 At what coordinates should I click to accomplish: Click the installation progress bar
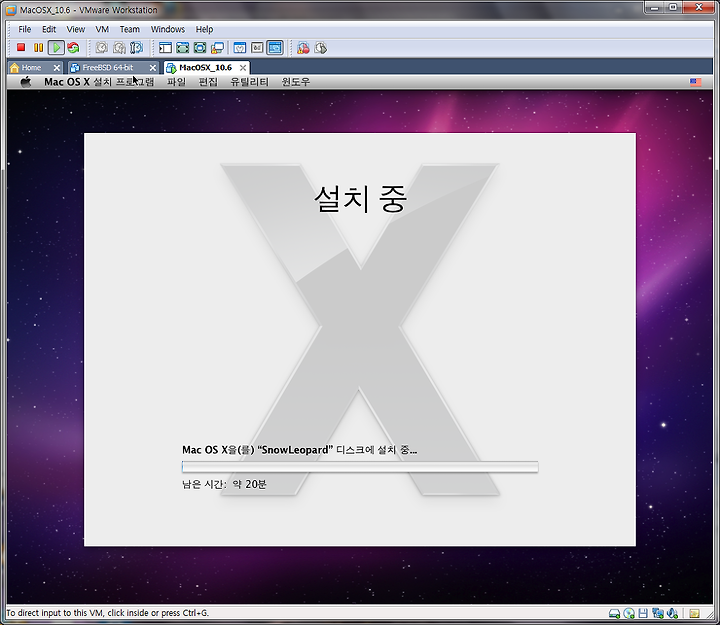[360, 467]
